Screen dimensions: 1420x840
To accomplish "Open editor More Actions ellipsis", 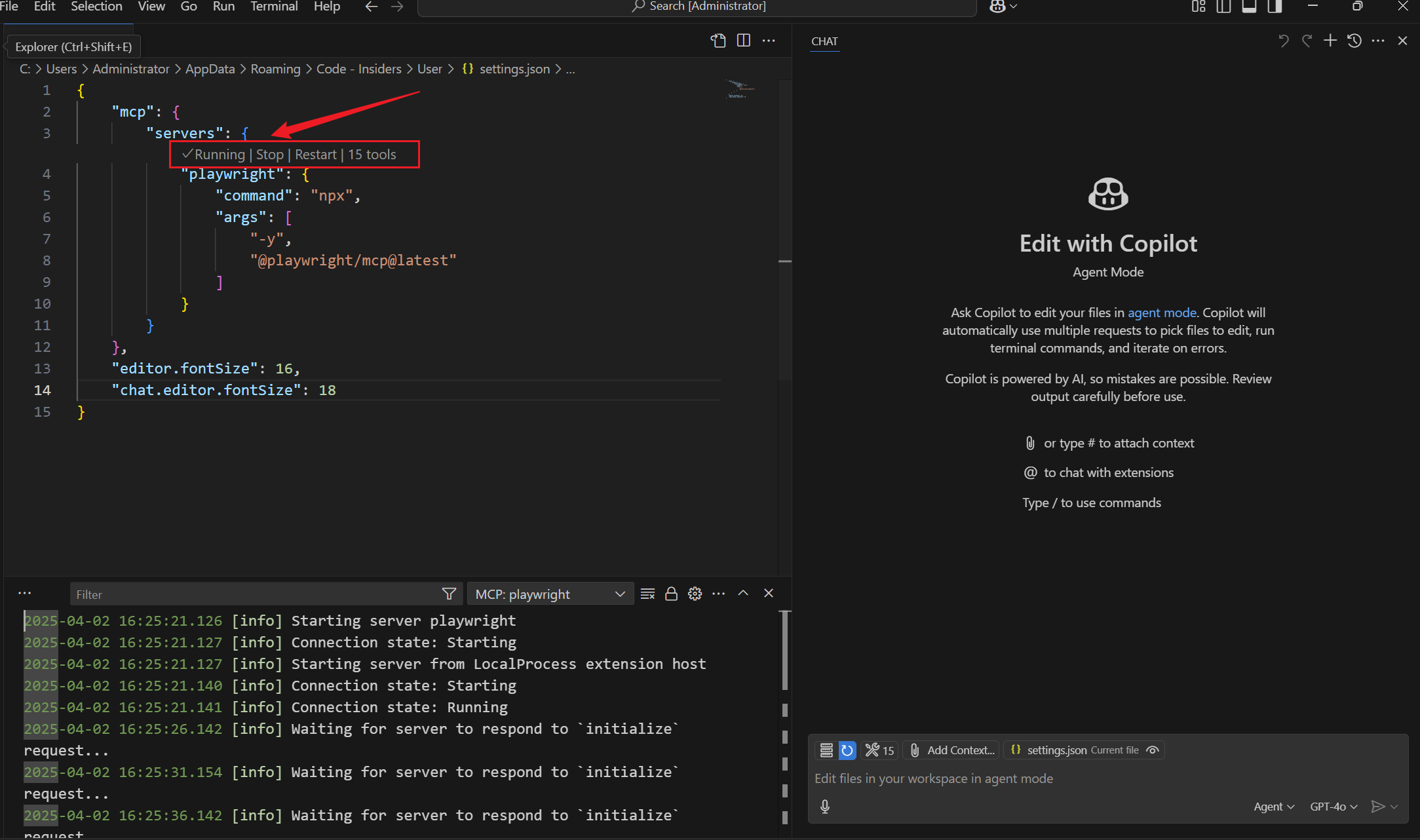I will pos(769,41).
